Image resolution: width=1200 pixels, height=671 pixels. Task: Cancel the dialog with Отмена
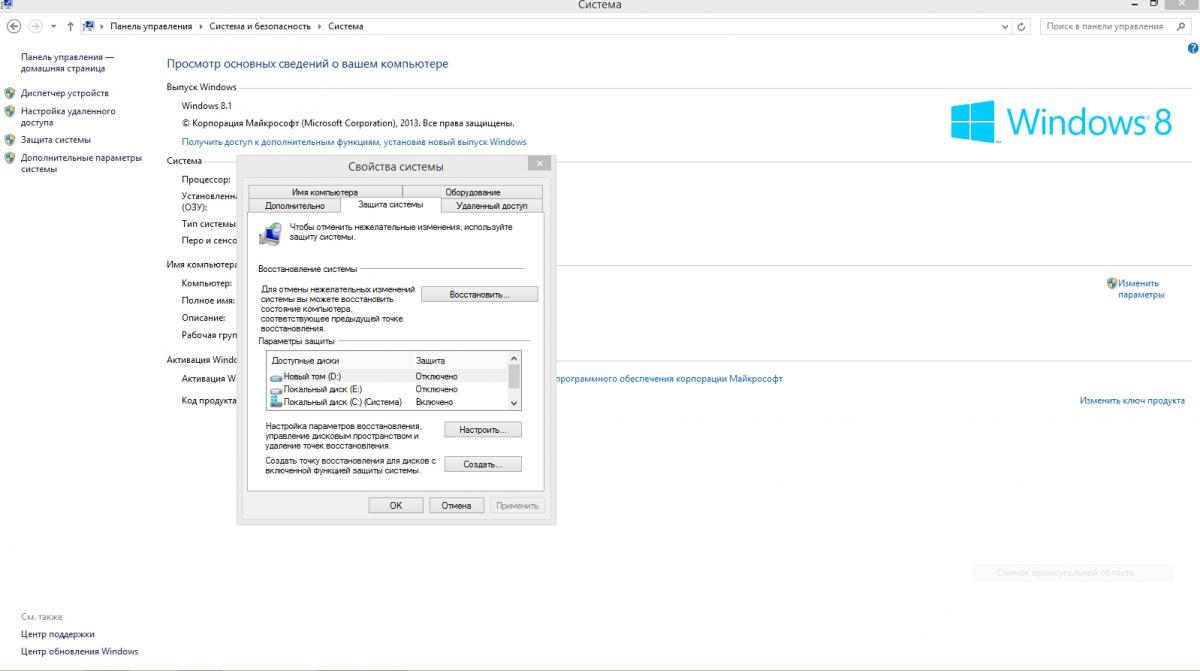click(456, 505)
